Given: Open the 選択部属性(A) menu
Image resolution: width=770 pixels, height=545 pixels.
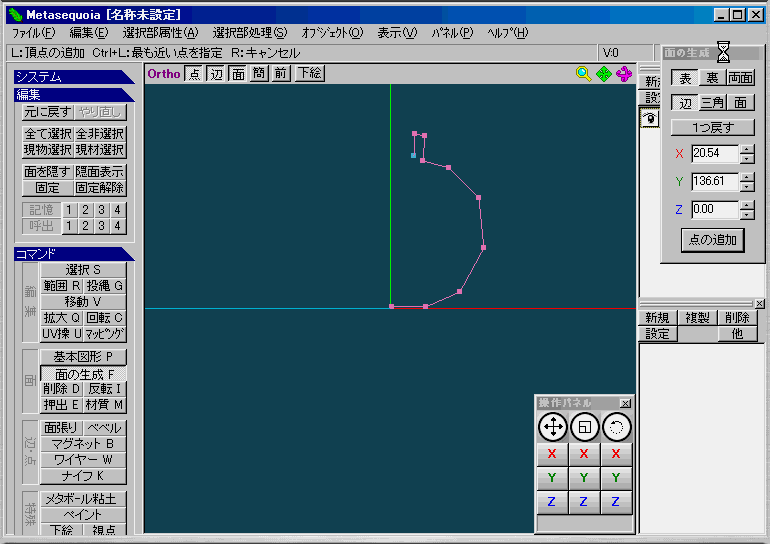Looking at the screenshot, I should point(161,33).
